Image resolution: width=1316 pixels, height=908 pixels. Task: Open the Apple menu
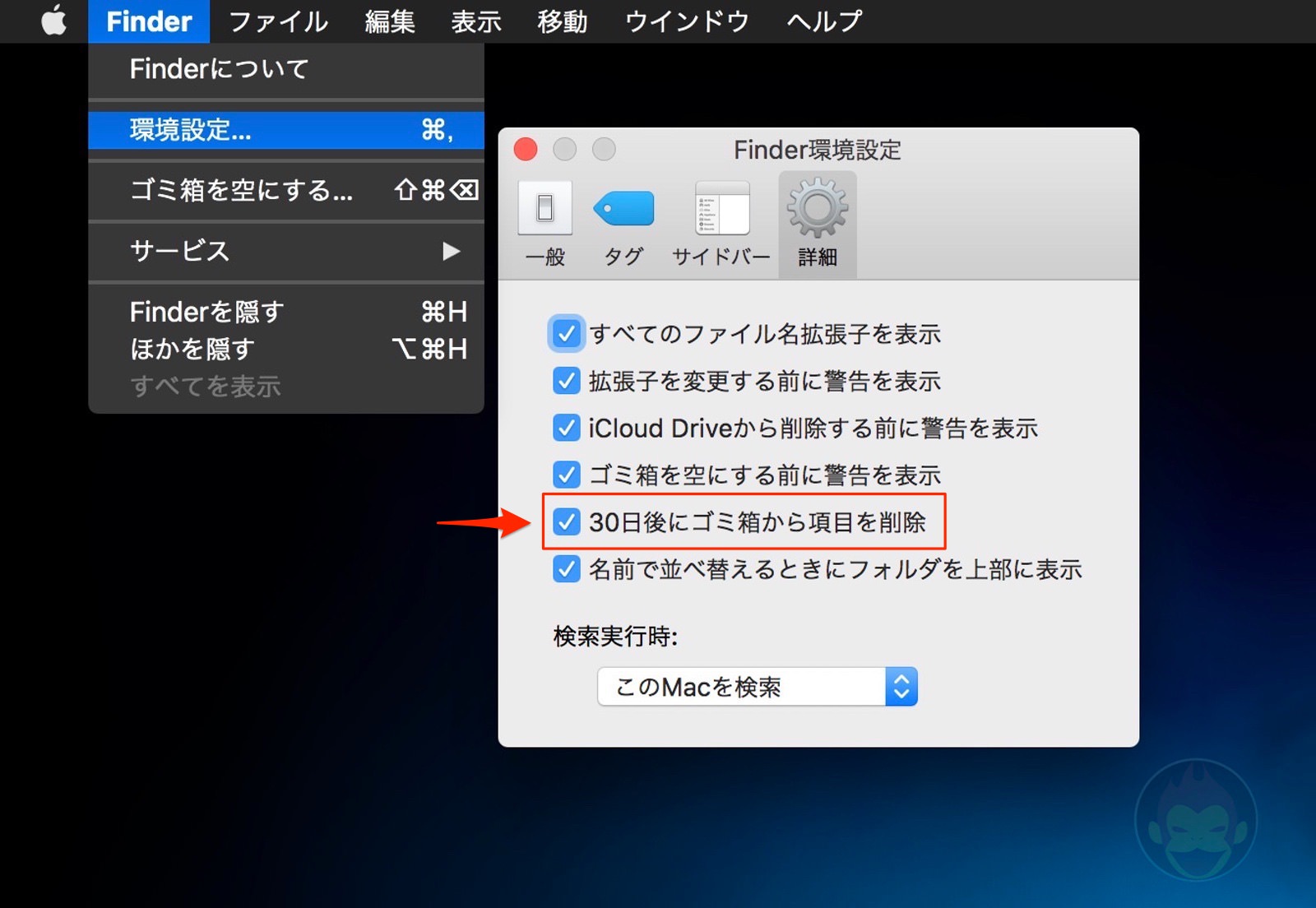point(54,21)
